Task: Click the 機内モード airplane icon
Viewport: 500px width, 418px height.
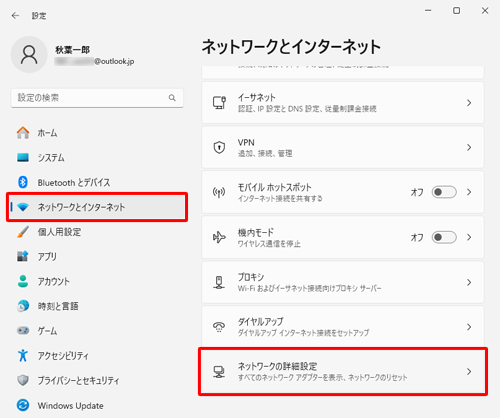Action: tap(219, 237)
